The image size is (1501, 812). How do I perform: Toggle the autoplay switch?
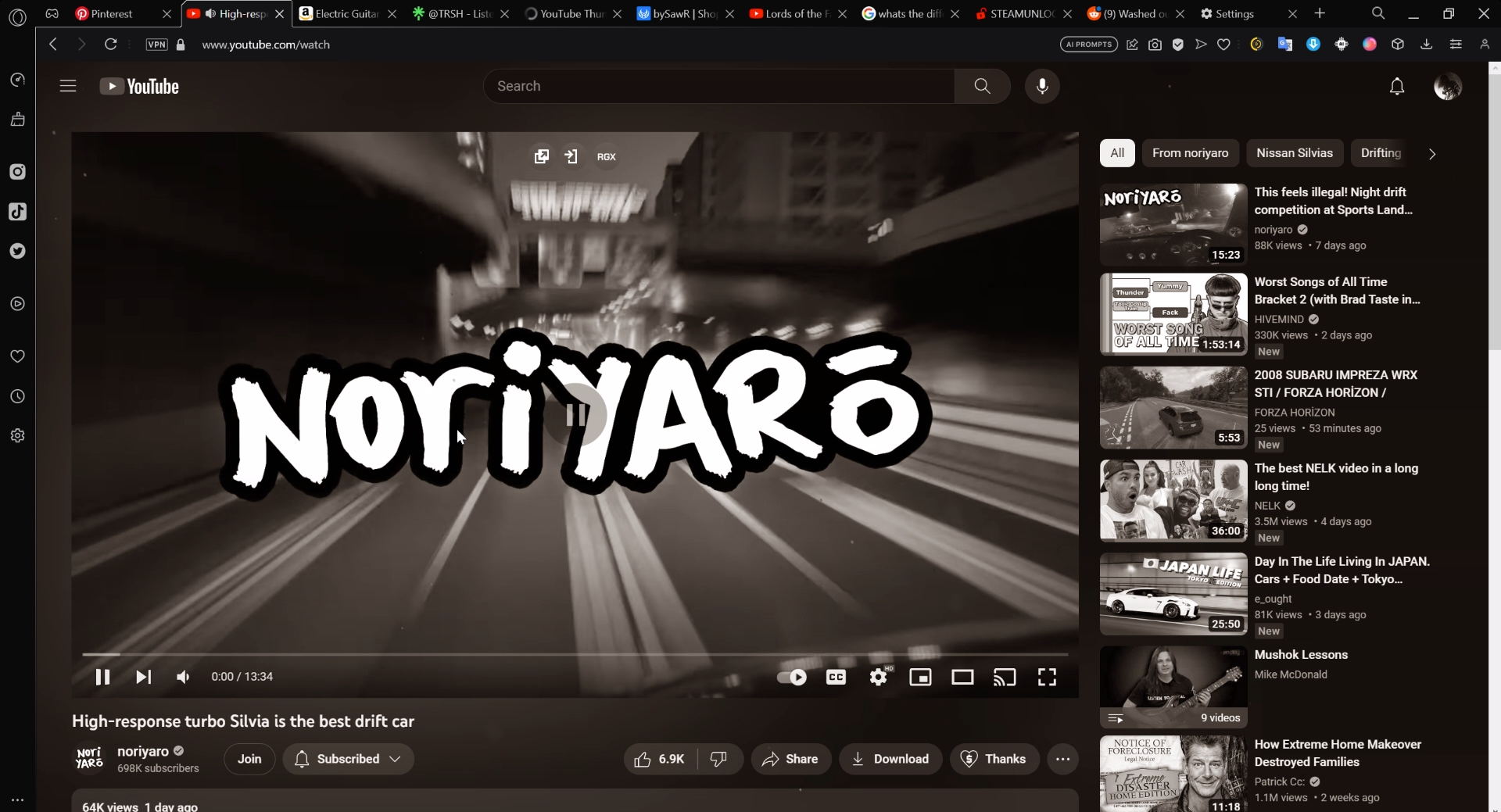pos(792,677)
